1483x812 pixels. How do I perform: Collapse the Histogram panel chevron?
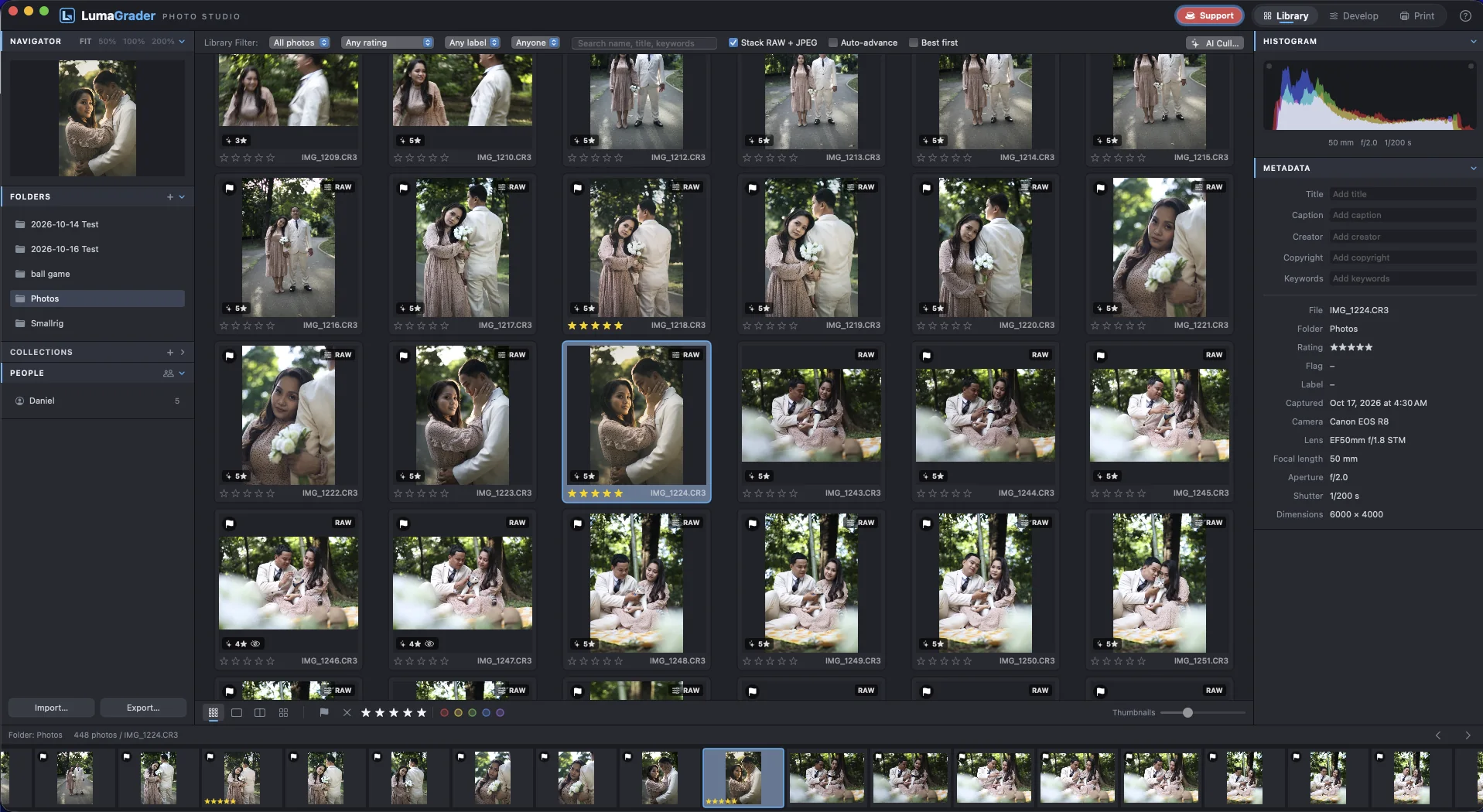[1473, 41]
